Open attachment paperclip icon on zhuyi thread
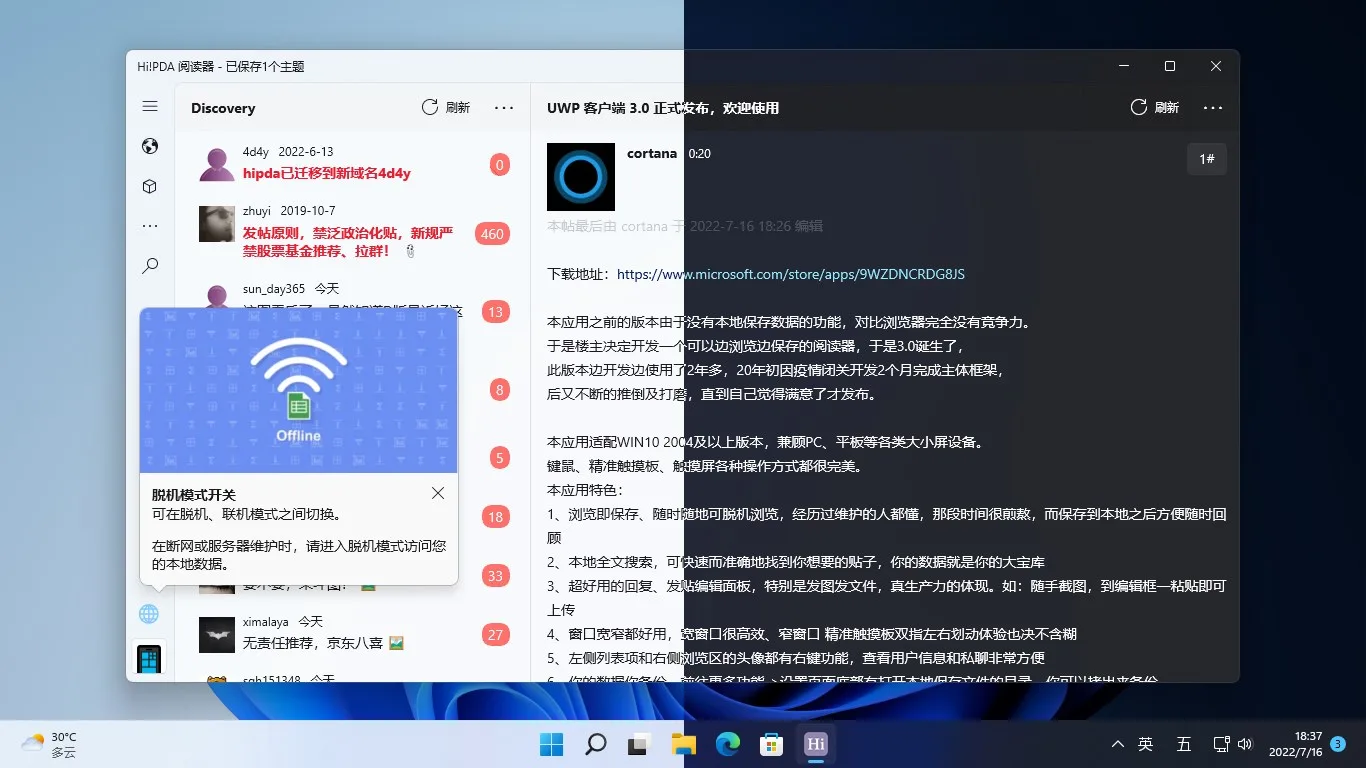 pos(410,252)
